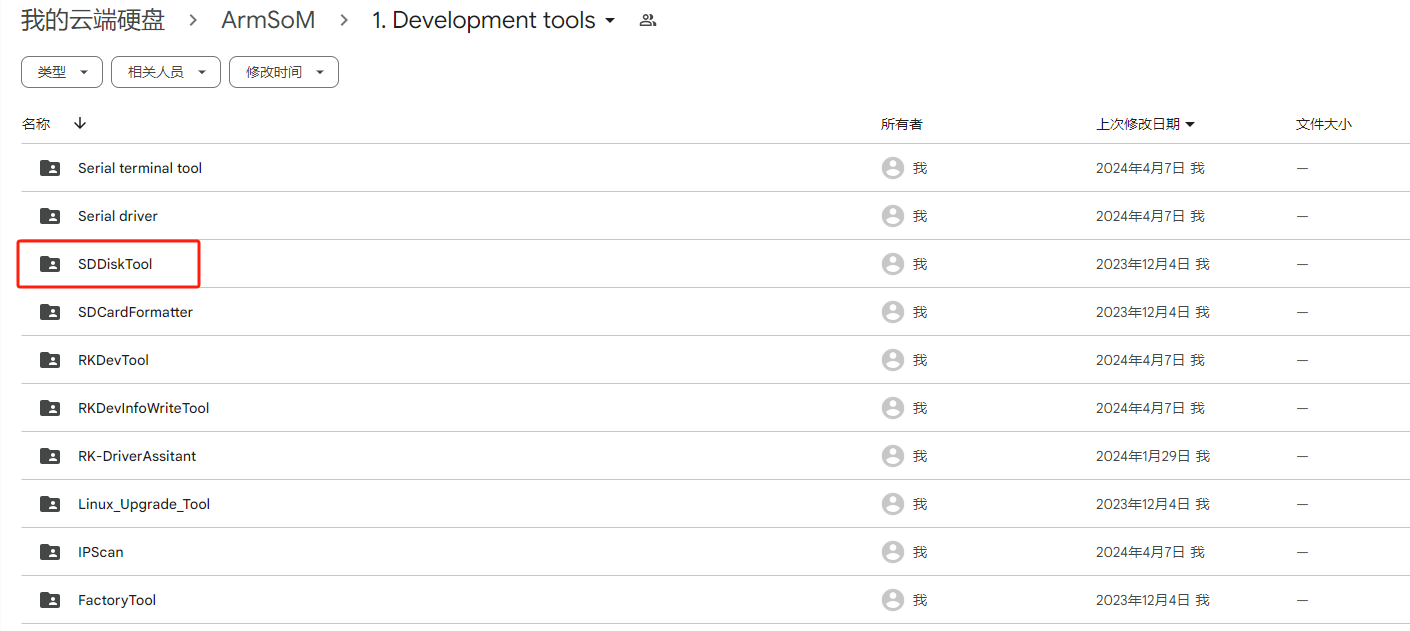Click the 文件大小 column header
This screenshot has height=631, width=1410.
tap(1324, 123)
